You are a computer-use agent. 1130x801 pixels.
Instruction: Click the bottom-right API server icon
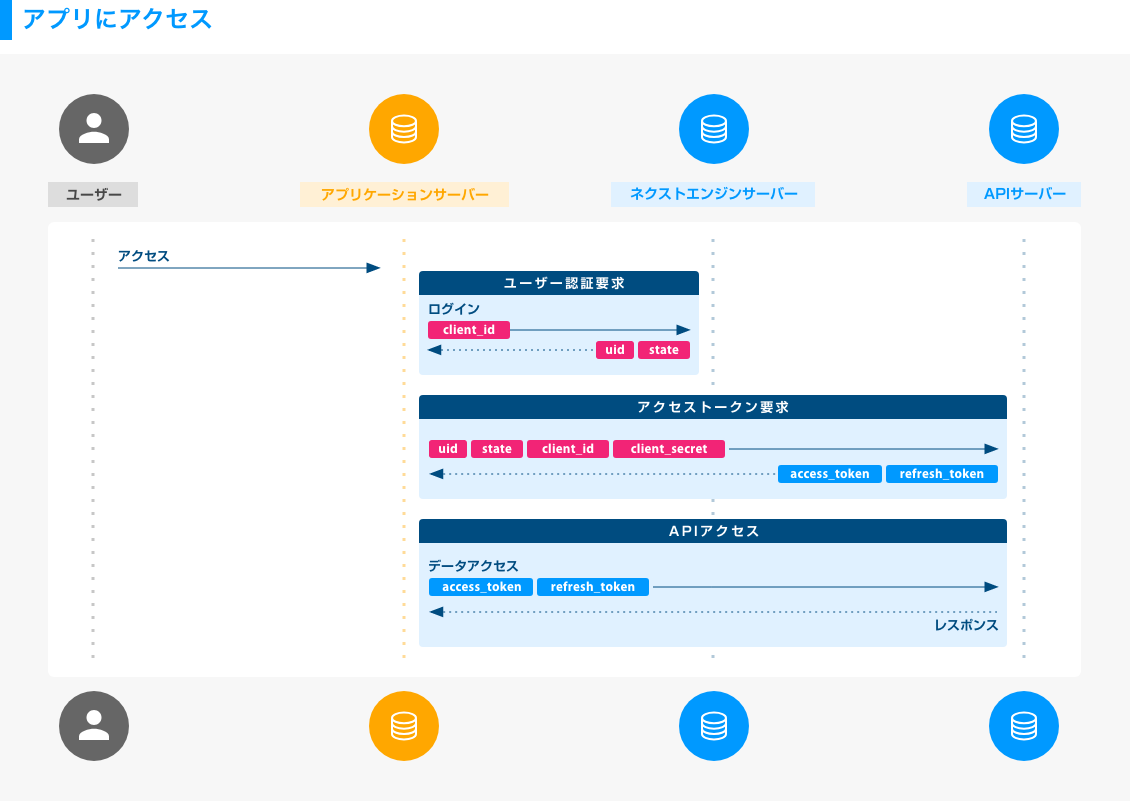tap(1023, 726)
